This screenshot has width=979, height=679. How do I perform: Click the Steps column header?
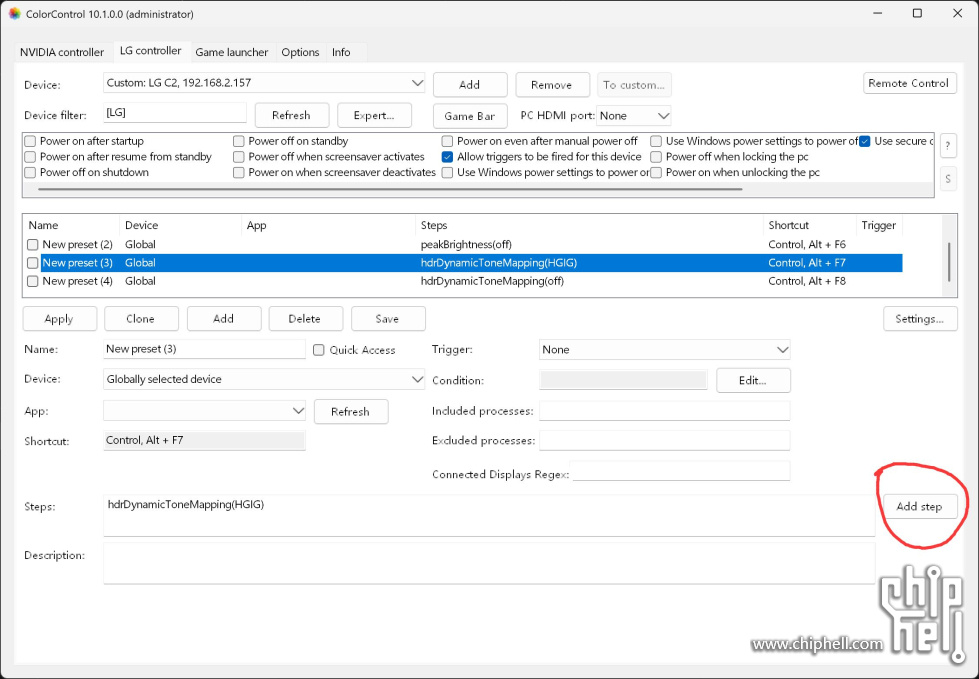pos(589,225)
